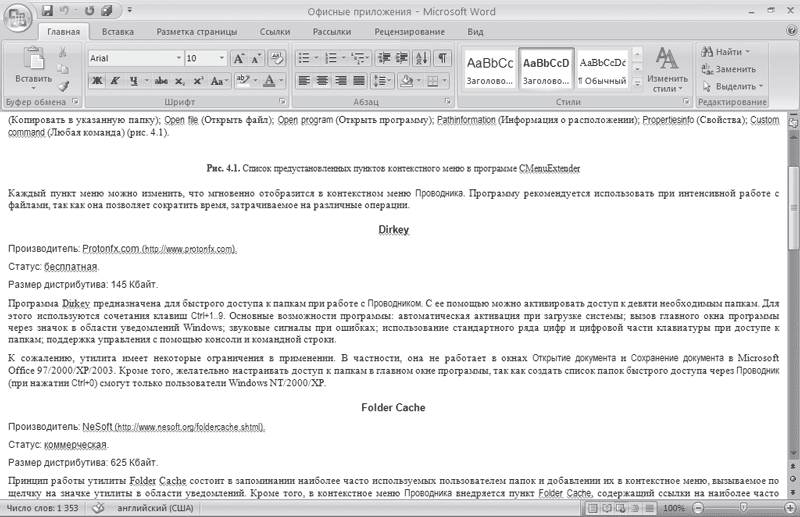Open Изменить стили menu
Viewport: 800px width, 517px height.
click(x=667, y=69)
